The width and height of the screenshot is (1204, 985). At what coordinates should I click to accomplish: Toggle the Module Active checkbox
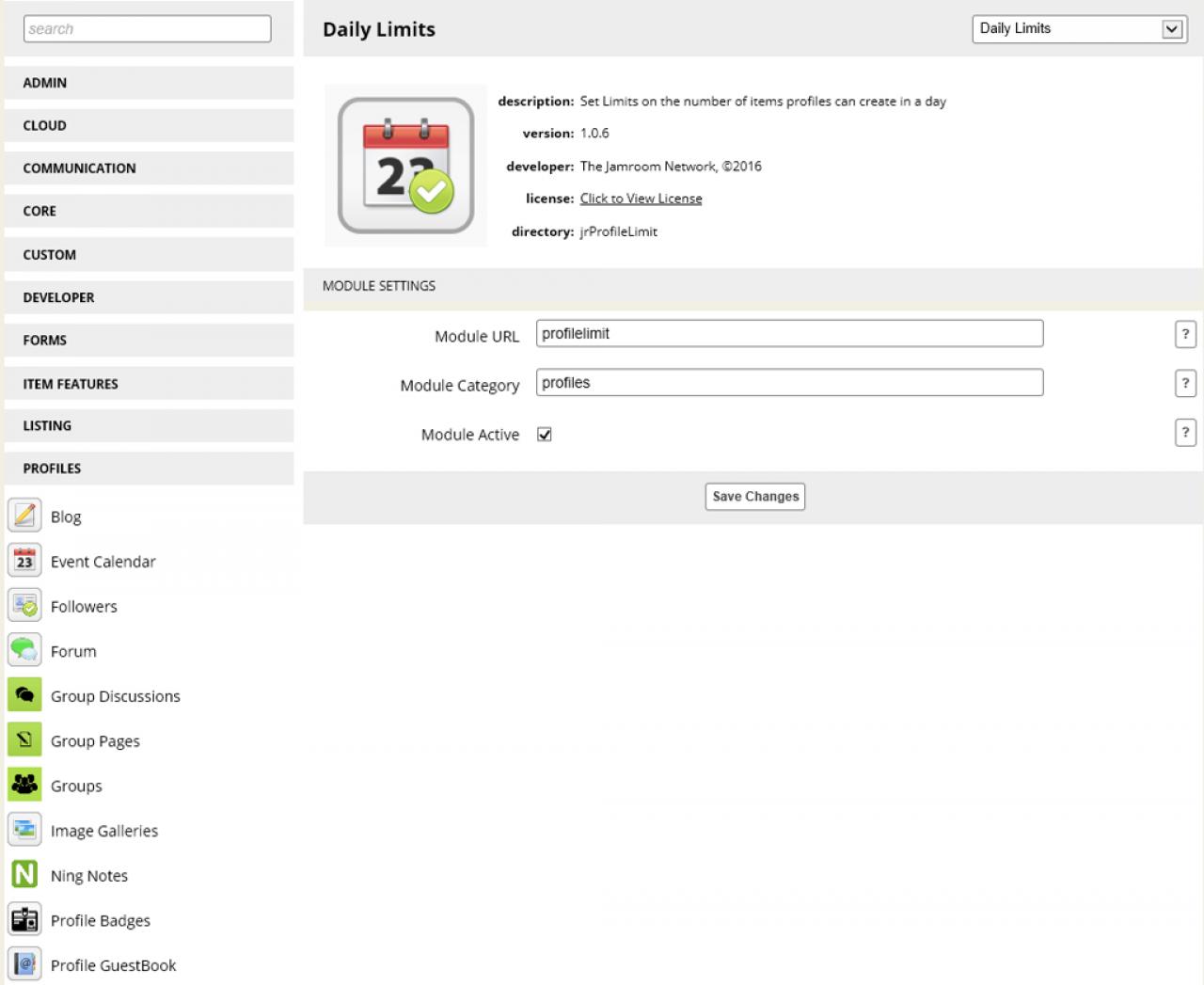(545, 434)
